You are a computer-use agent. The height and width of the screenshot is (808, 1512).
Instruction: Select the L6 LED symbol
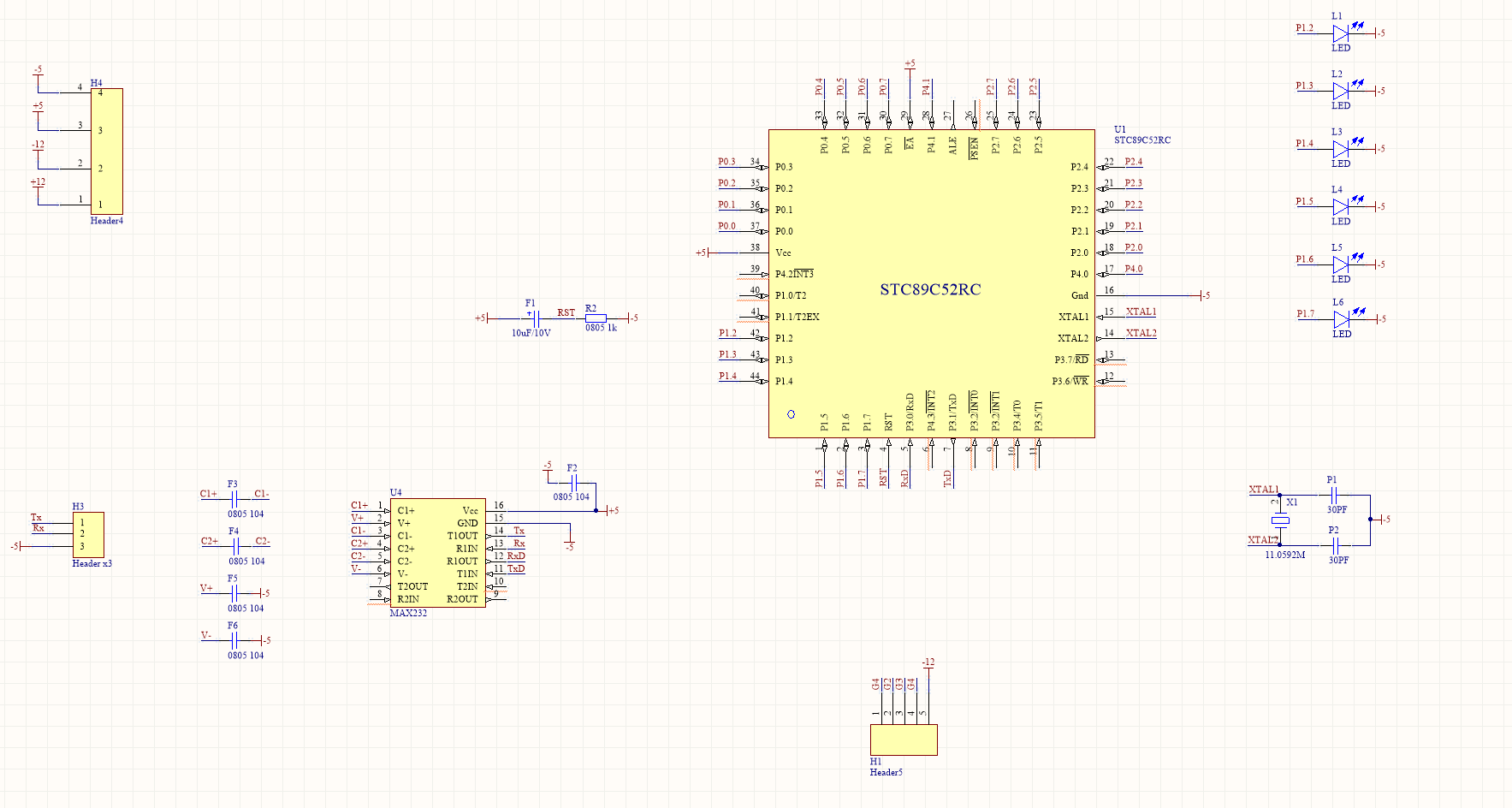(x=1341, y=319)
